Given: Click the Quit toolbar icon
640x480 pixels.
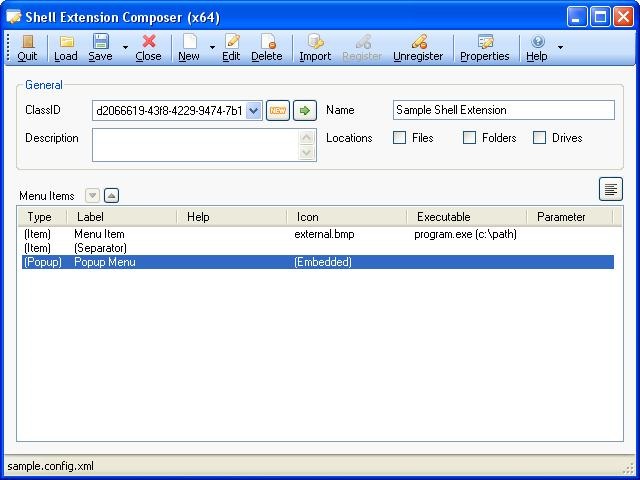Looking at the screenshot, I should point(27,48).
